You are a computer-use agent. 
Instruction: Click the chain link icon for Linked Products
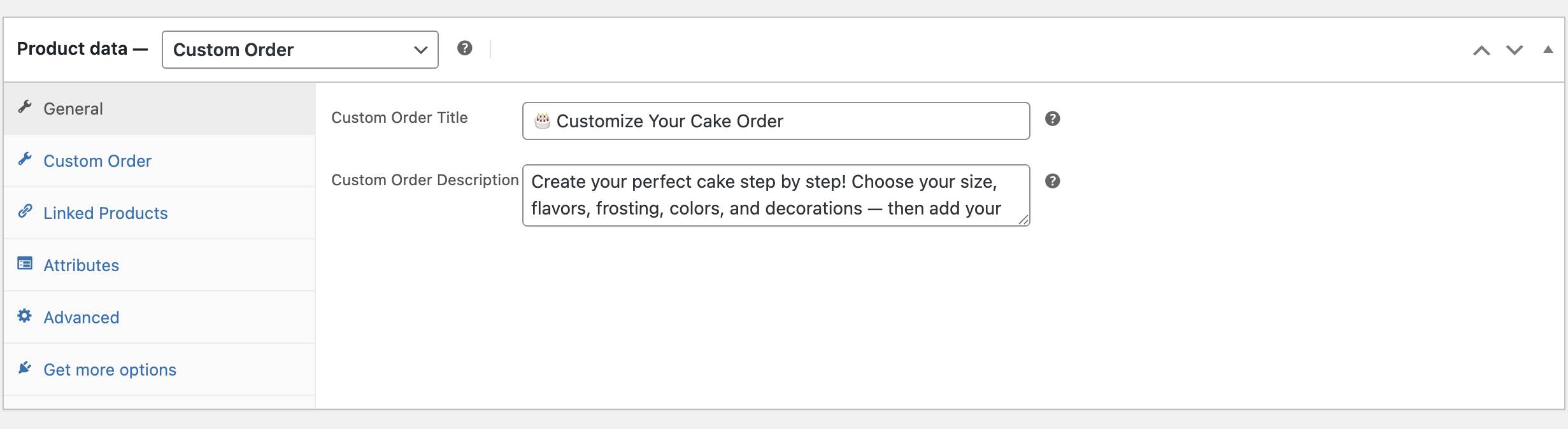coord(25,211)
